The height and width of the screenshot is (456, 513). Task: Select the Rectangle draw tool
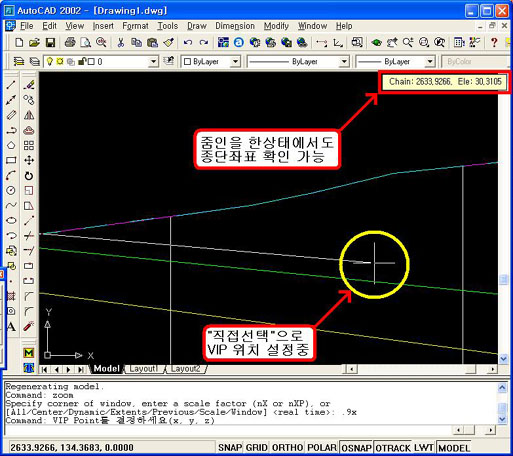click(11, 160)
